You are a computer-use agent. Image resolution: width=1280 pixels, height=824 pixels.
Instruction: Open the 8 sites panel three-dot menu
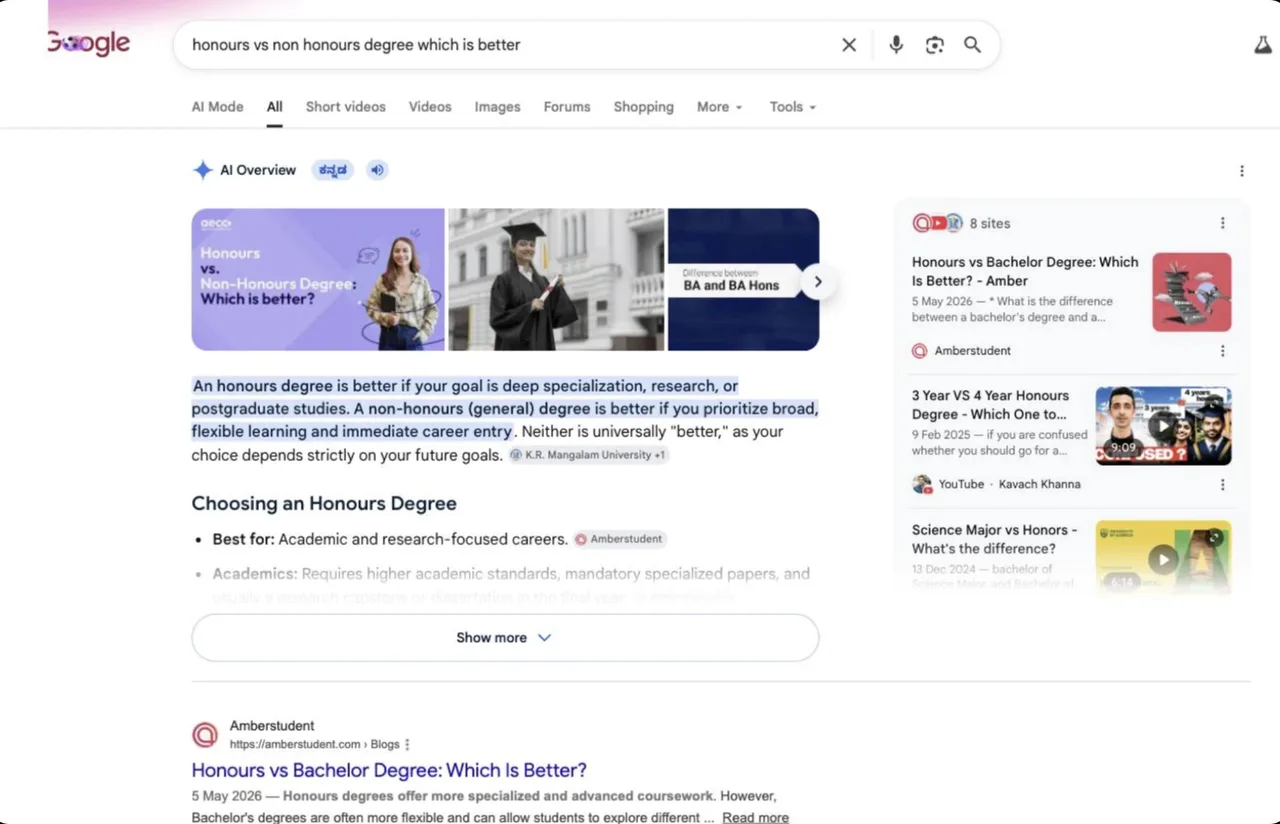[x=1222, y=223]
